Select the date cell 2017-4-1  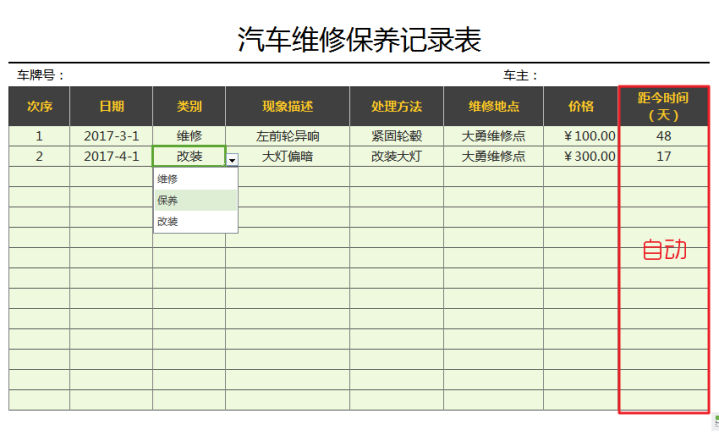(x=111, y=156)
